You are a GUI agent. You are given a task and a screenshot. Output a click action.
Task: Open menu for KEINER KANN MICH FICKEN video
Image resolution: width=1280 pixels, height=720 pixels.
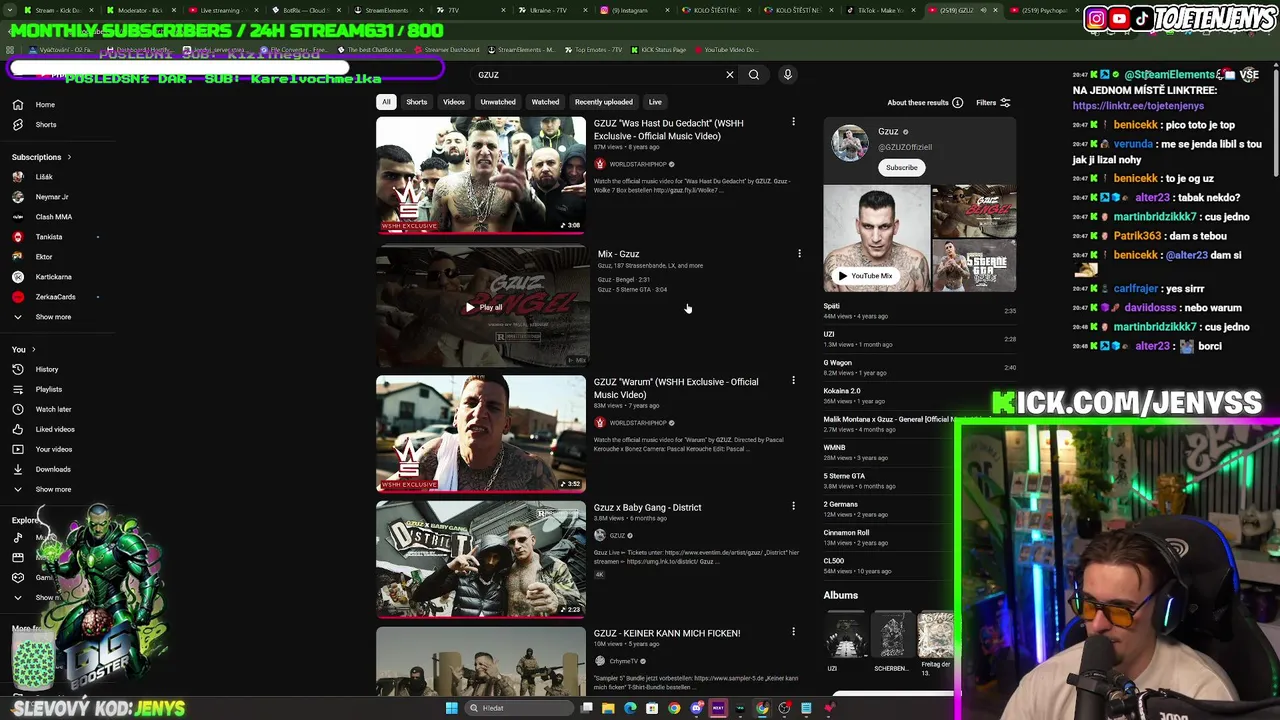click(x=793, y=632)
